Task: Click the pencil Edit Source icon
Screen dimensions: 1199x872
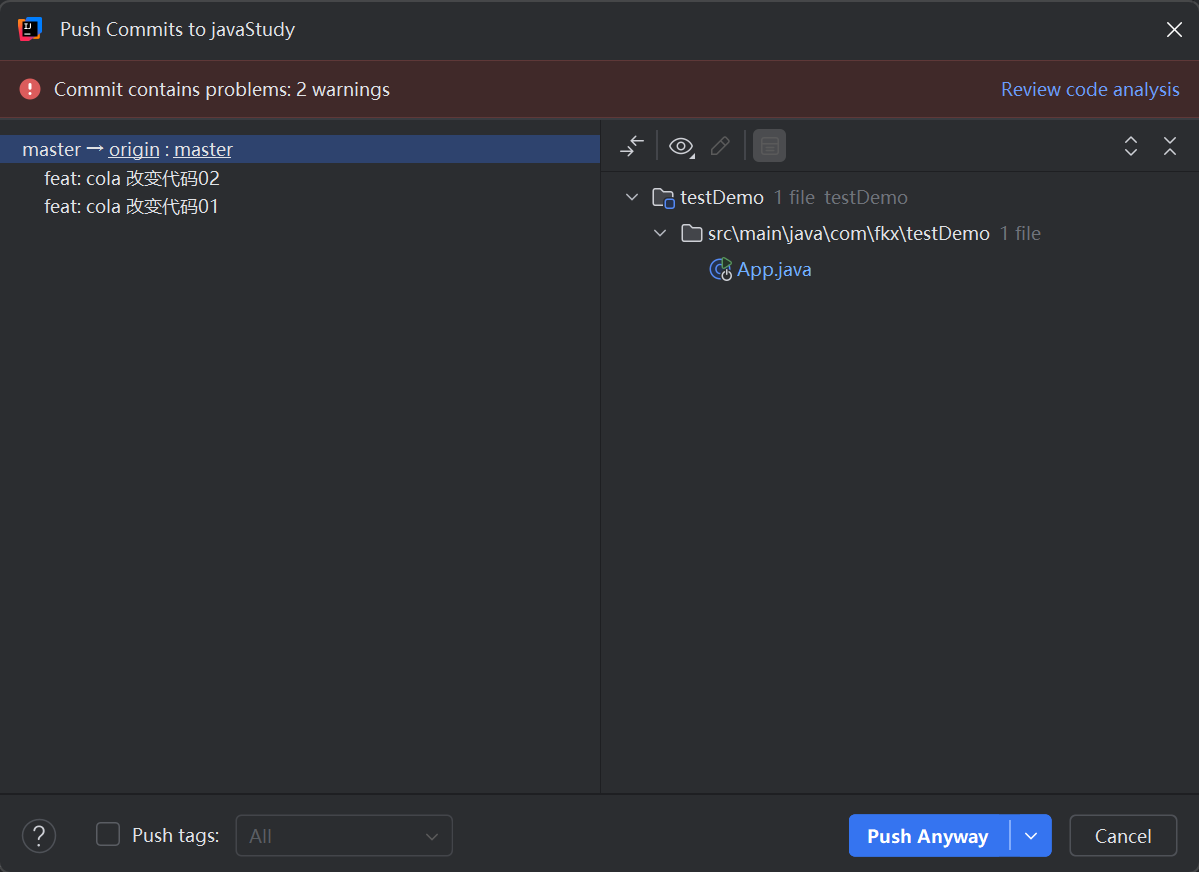Action: pyautogui.click(x=720, y=146)
